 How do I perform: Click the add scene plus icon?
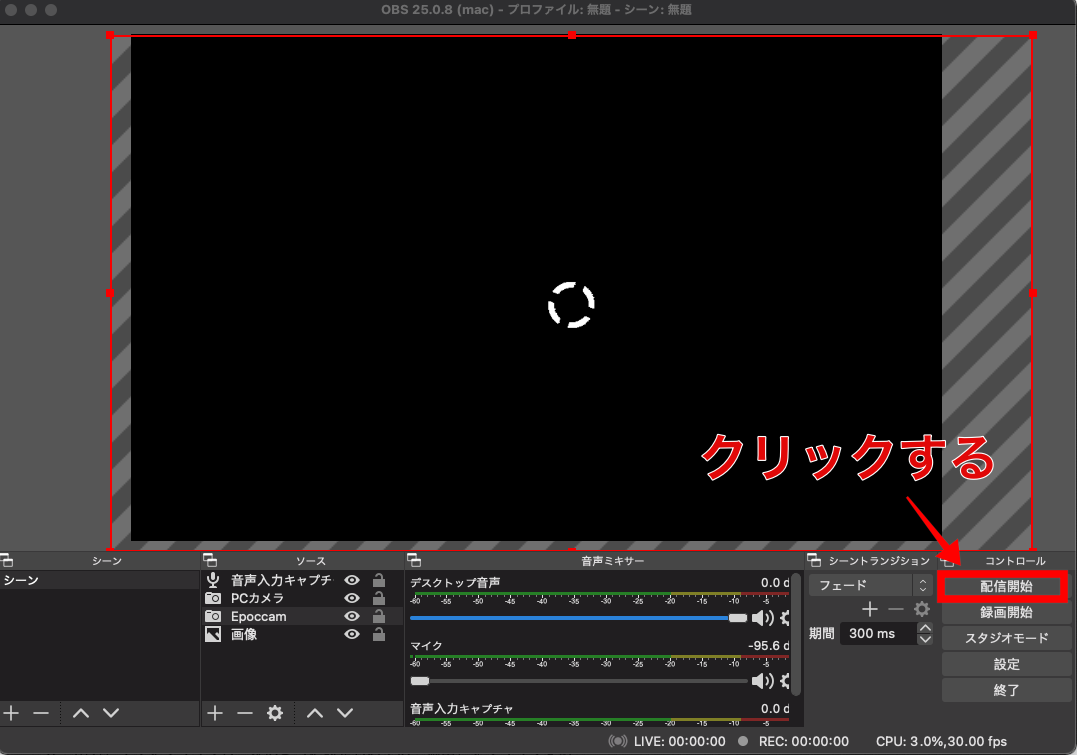pos(11,713)
